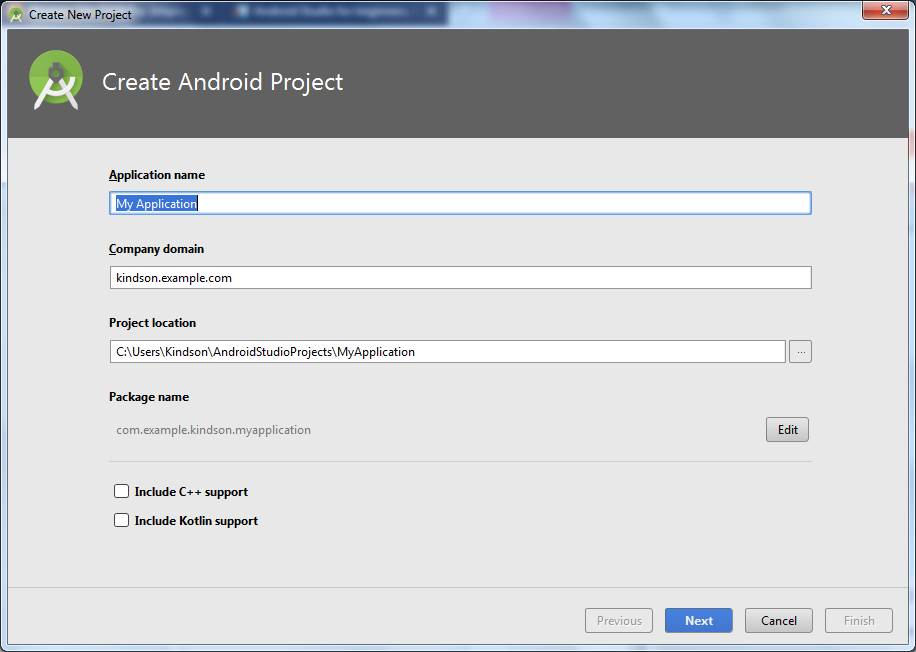
Task: Click the Package name label
Action: tap(149, 397)
